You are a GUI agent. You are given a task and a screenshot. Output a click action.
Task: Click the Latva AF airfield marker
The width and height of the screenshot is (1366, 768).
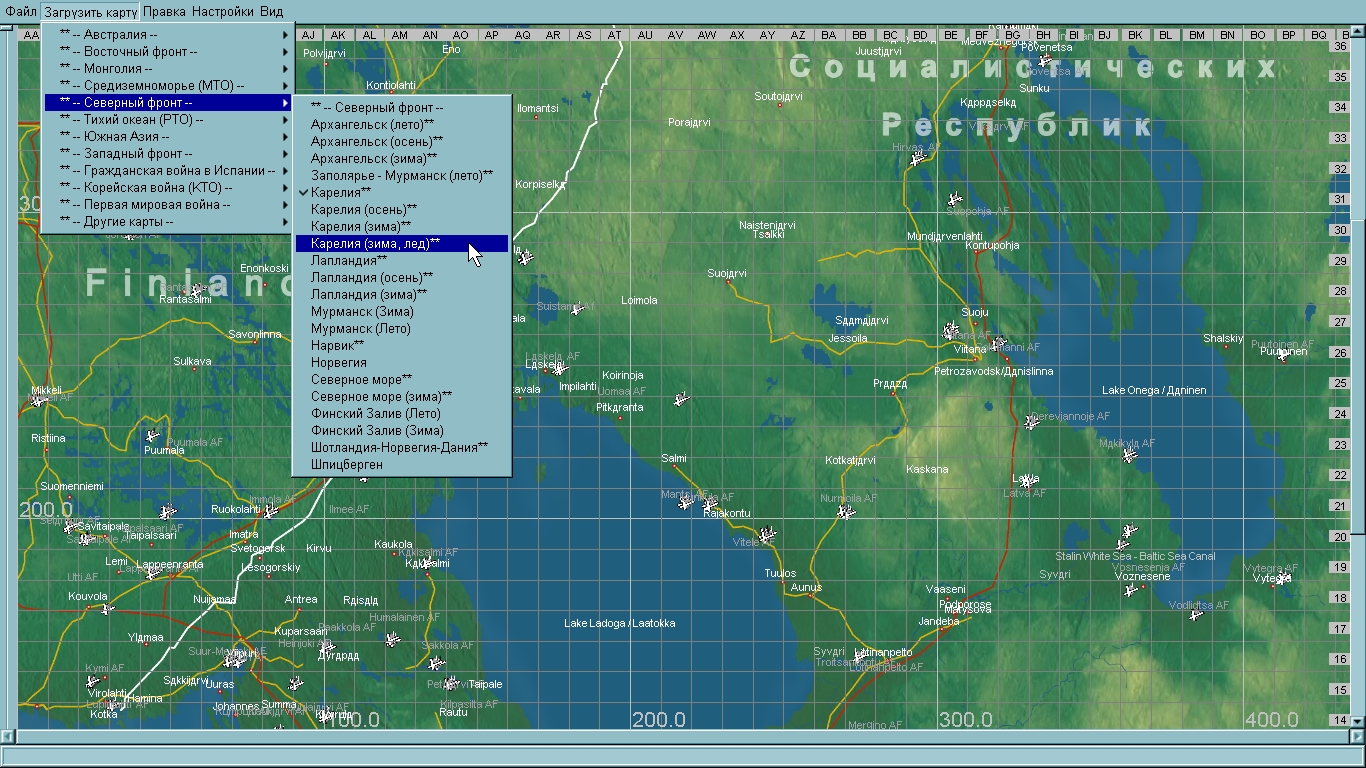1027,481
